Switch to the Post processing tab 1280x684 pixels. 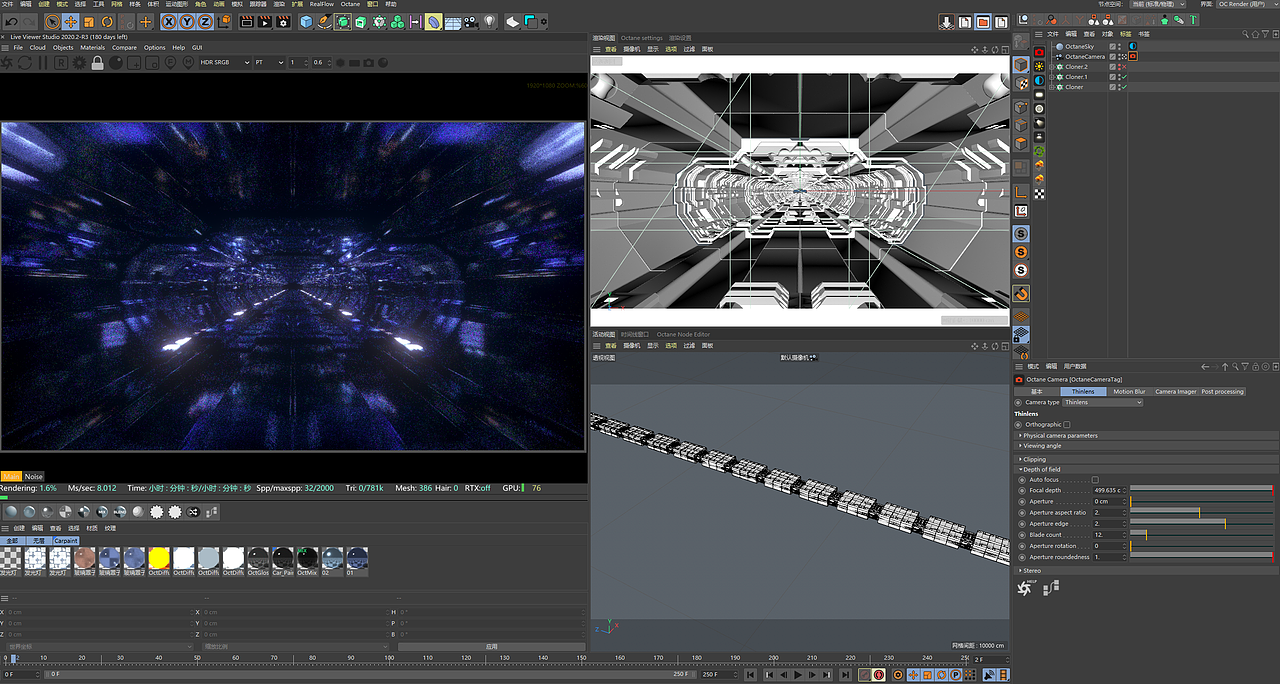click(x=1222, y=391)
